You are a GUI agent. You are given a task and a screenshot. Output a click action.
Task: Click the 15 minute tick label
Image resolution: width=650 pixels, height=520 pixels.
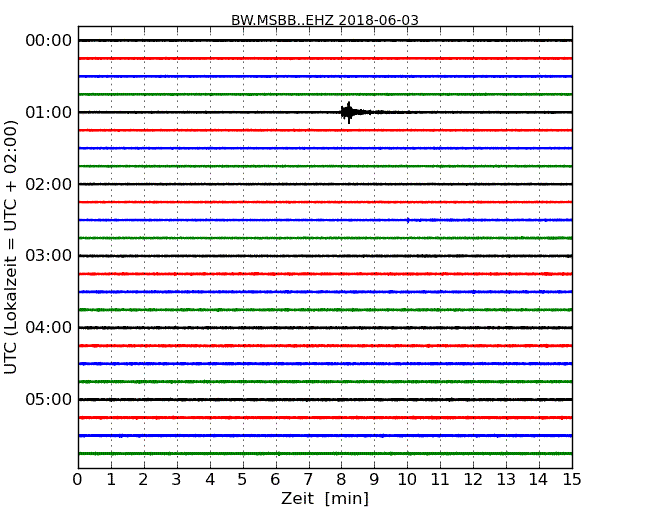[x=571, y=480]
